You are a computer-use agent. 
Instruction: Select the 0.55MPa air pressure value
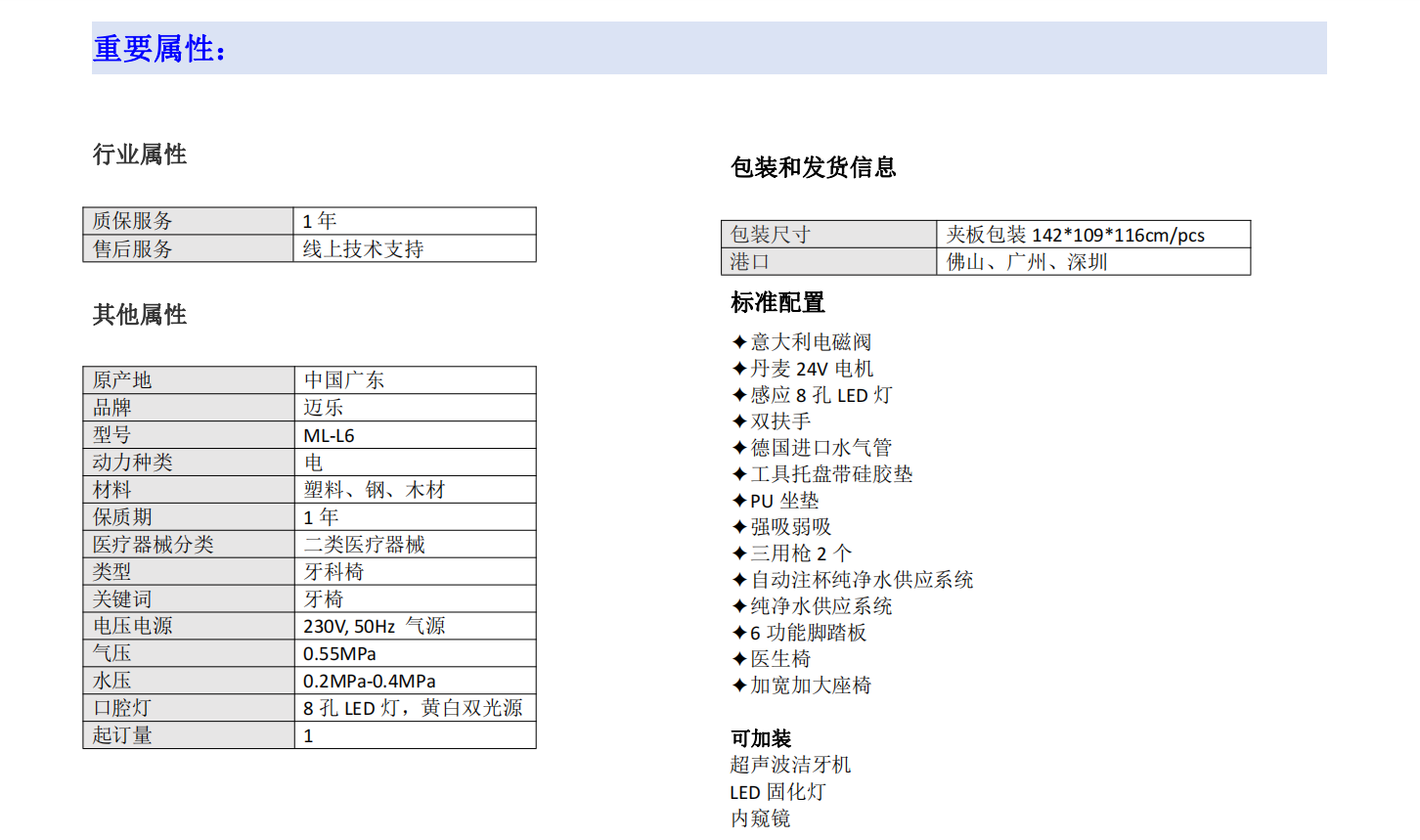(339, 653)
